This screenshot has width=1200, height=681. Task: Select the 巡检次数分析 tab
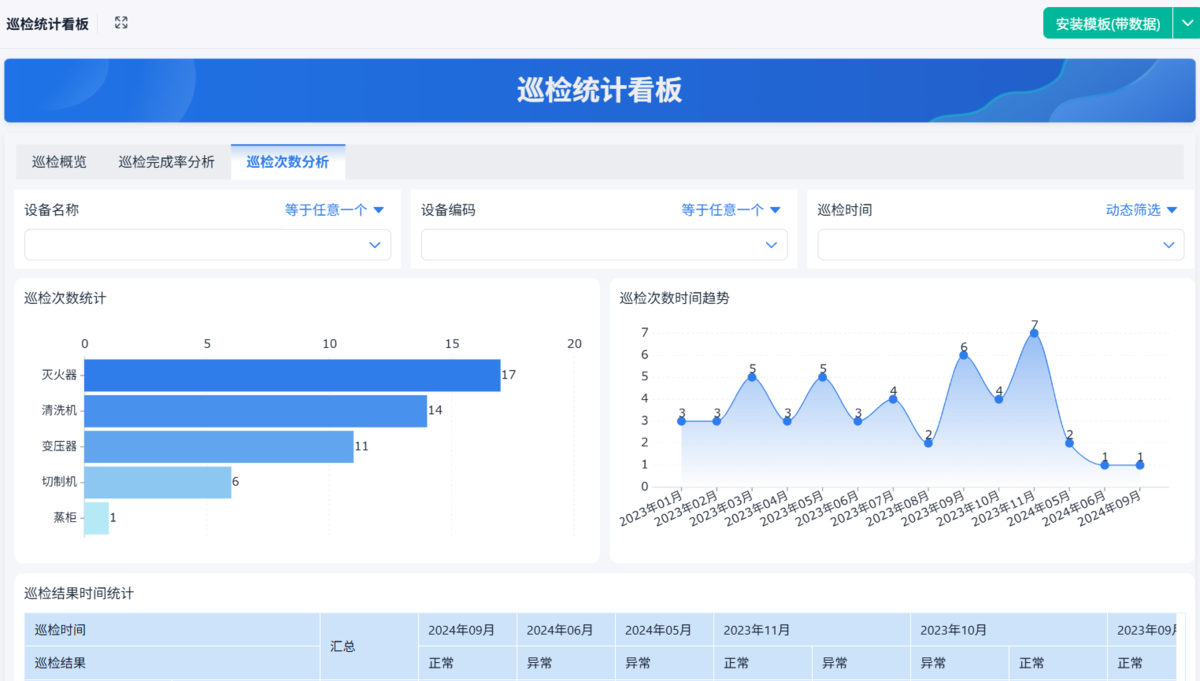[x=288, y=162]
